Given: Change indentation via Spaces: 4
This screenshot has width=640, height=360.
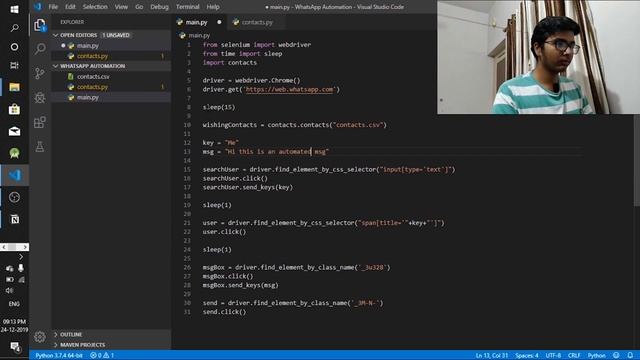Looking at the screenshot, I should coord(527,356).
